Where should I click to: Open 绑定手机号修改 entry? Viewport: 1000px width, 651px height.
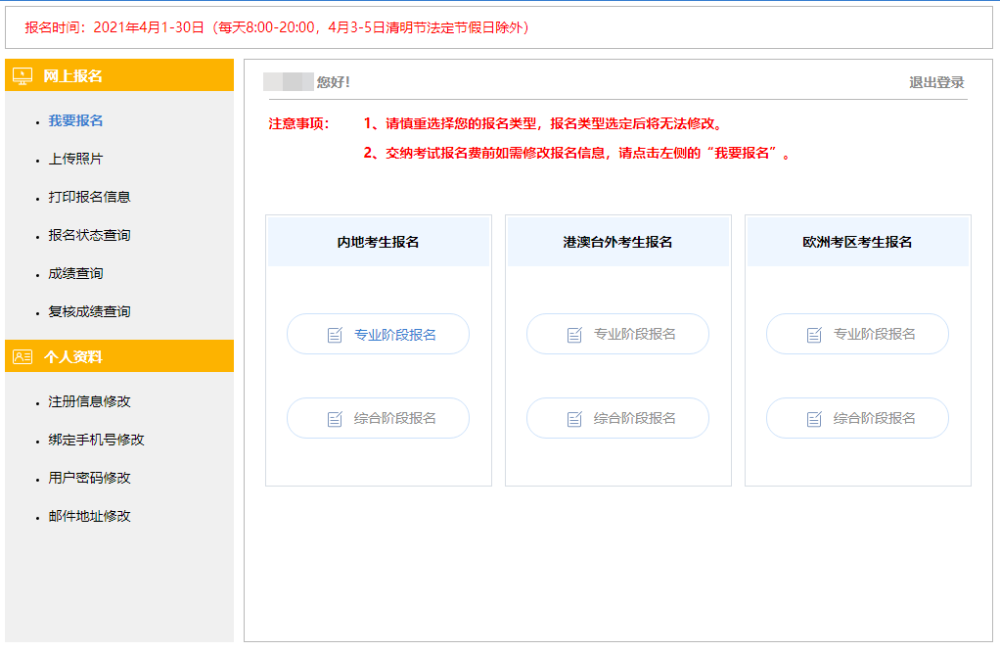[x=96, y=440]
